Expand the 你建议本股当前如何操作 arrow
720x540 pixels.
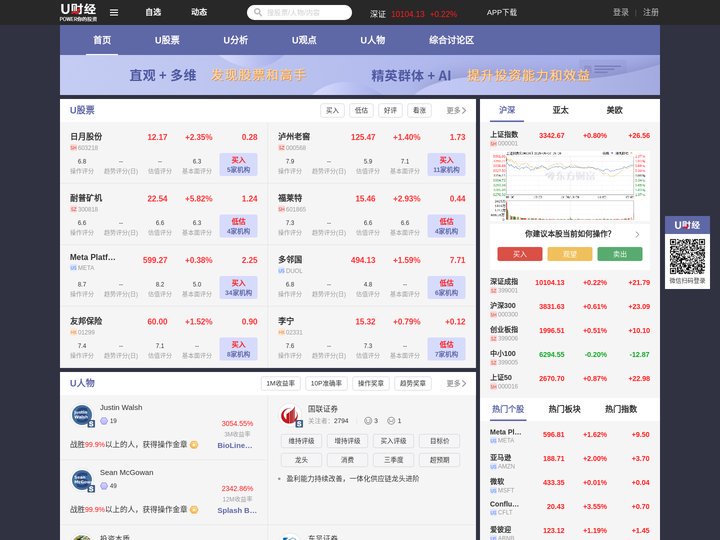tap(637, 234)
